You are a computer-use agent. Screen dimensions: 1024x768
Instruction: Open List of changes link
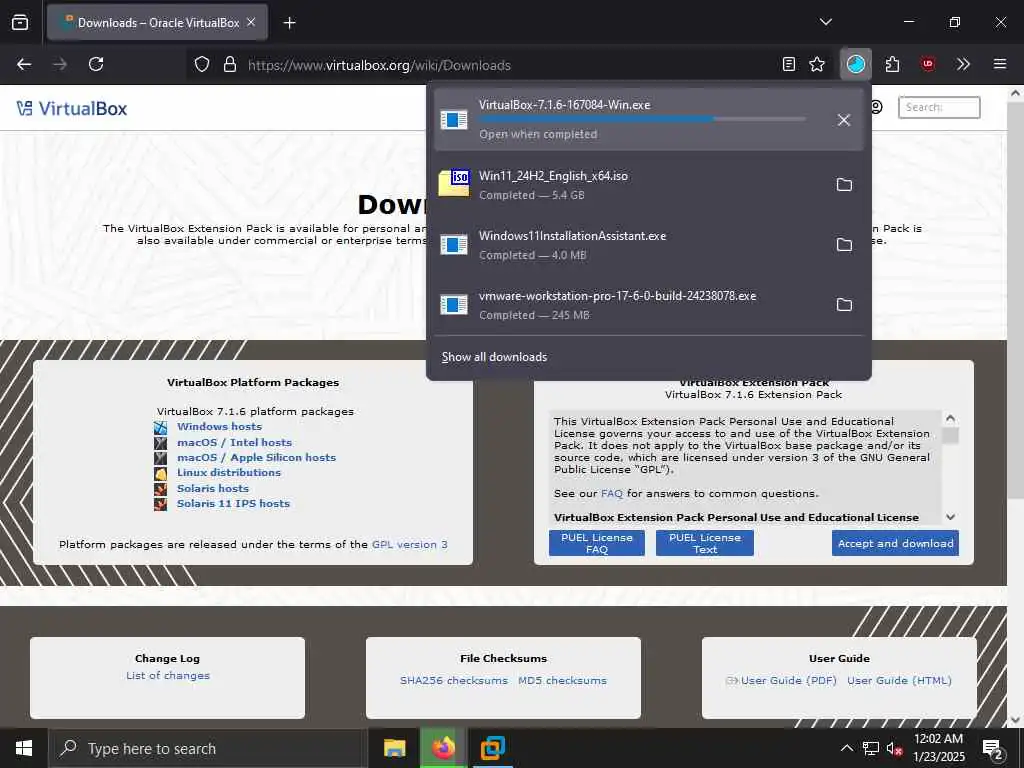tap(168, 676)
